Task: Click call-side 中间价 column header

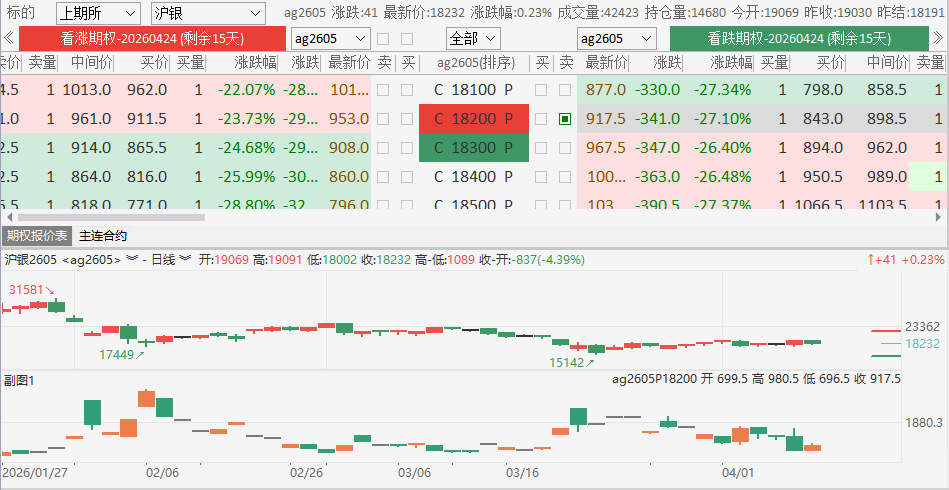Action: 91,63
